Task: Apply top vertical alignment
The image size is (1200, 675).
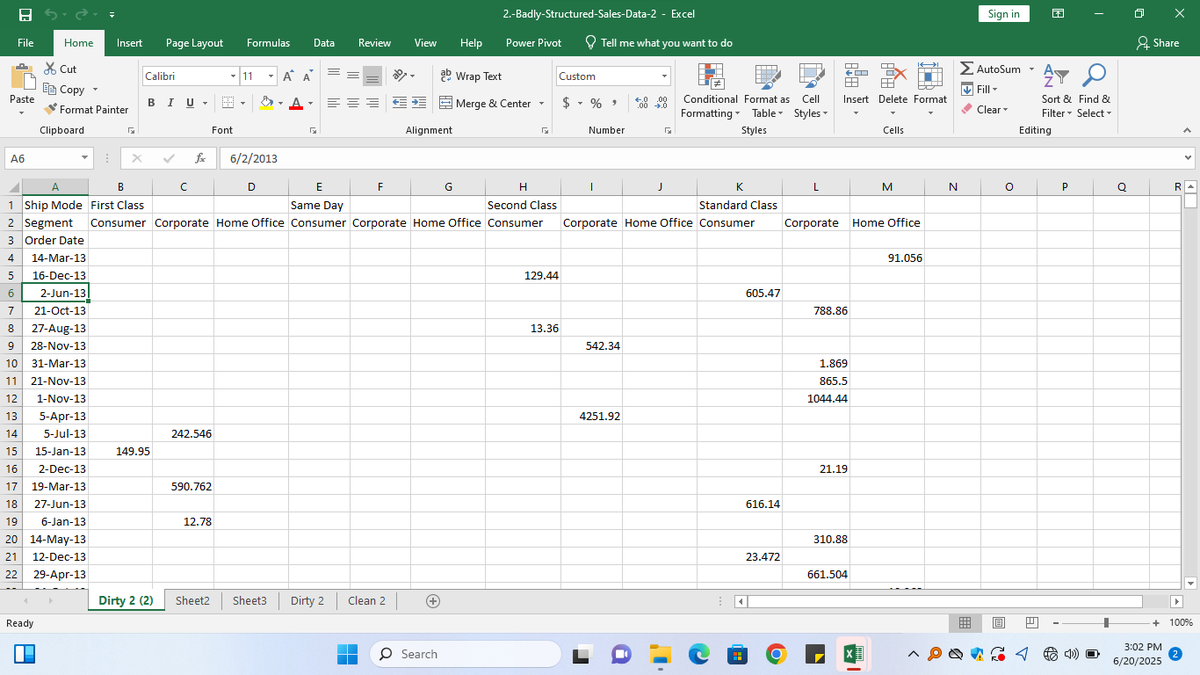Action: click(335, 76)
